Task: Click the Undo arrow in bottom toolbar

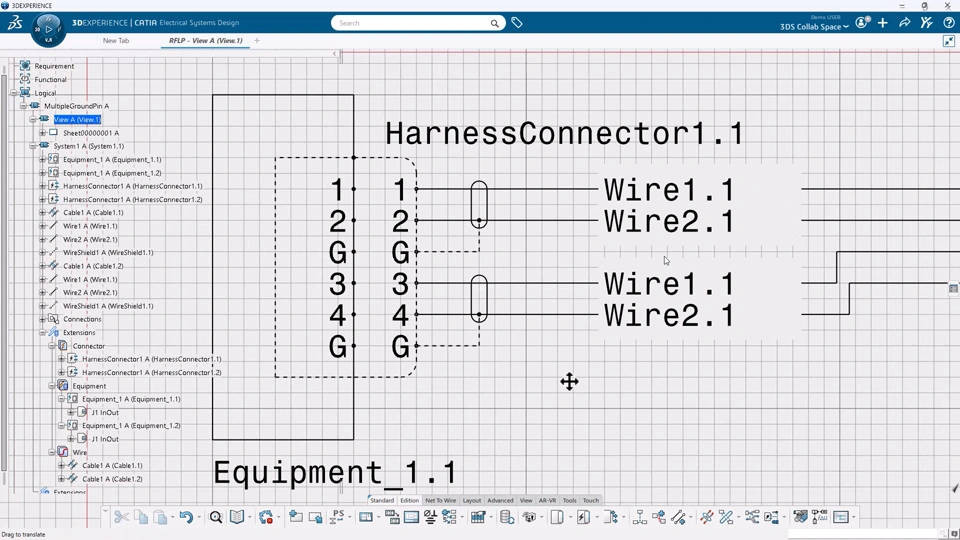Action: coord(186,517)
